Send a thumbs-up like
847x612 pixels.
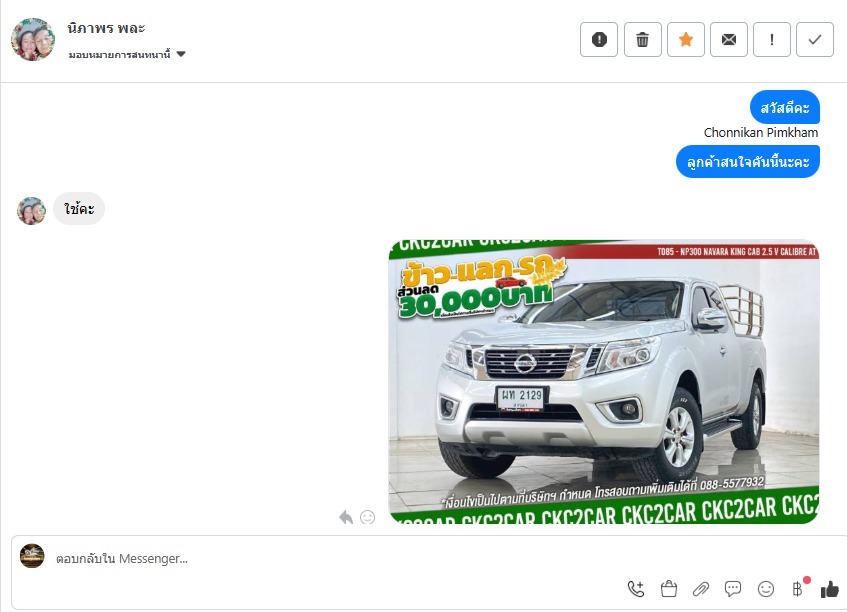(830, 589)
